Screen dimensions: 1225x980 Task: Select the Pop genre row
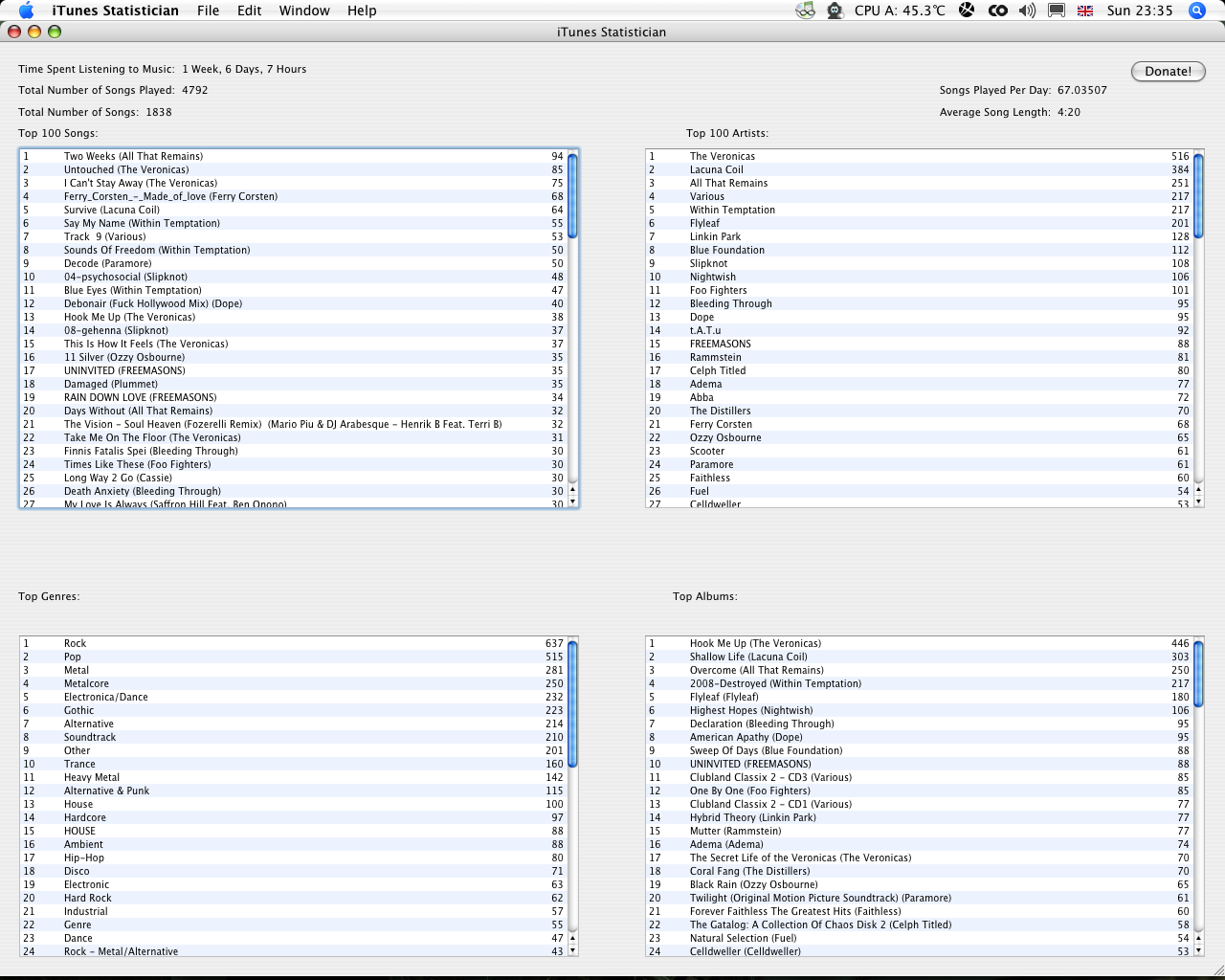294,657
